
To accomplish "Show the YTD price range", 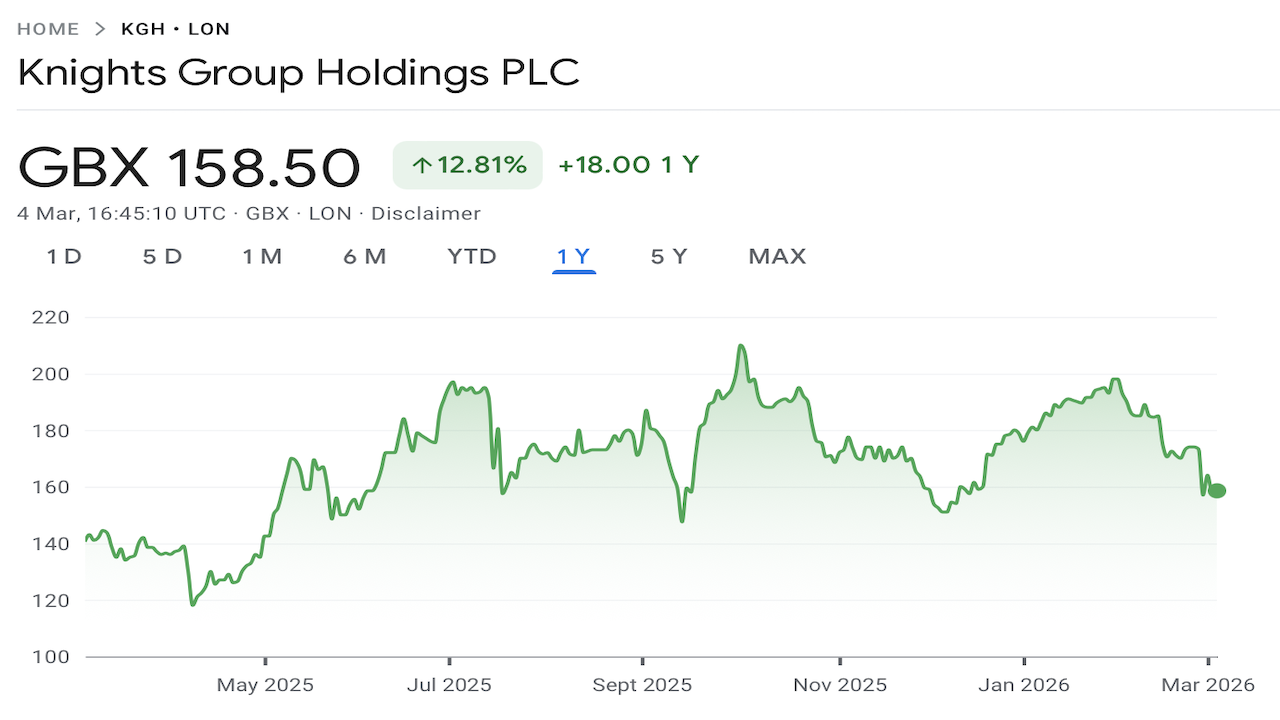I will [x=472, y=257].
